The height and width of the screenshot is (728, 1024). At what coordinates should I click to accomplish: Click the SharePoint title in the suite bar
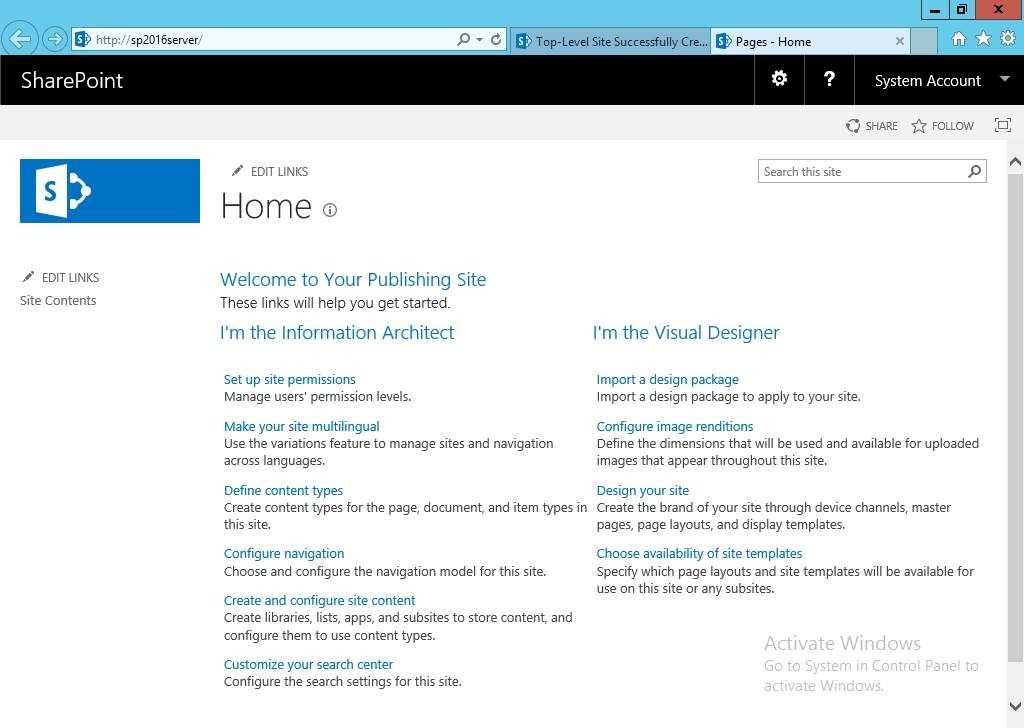[x=72, y=80]
